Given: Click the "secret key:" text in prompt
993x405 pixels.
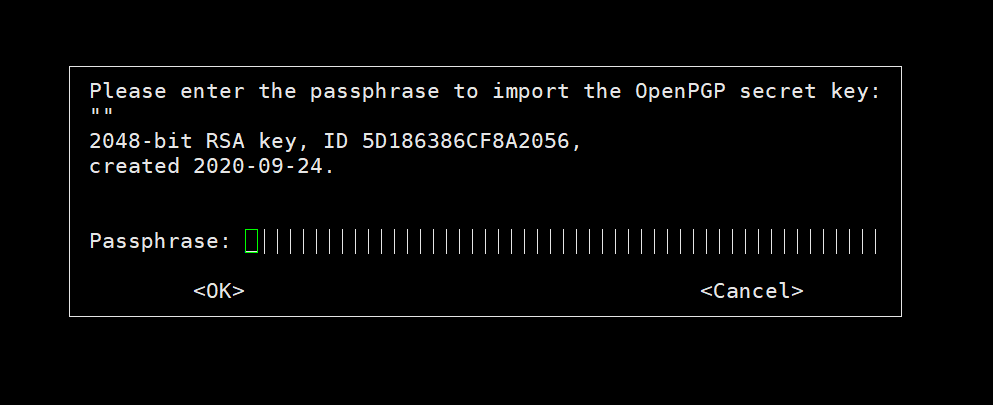Looking at the screenshot, I should pos(810,91).
